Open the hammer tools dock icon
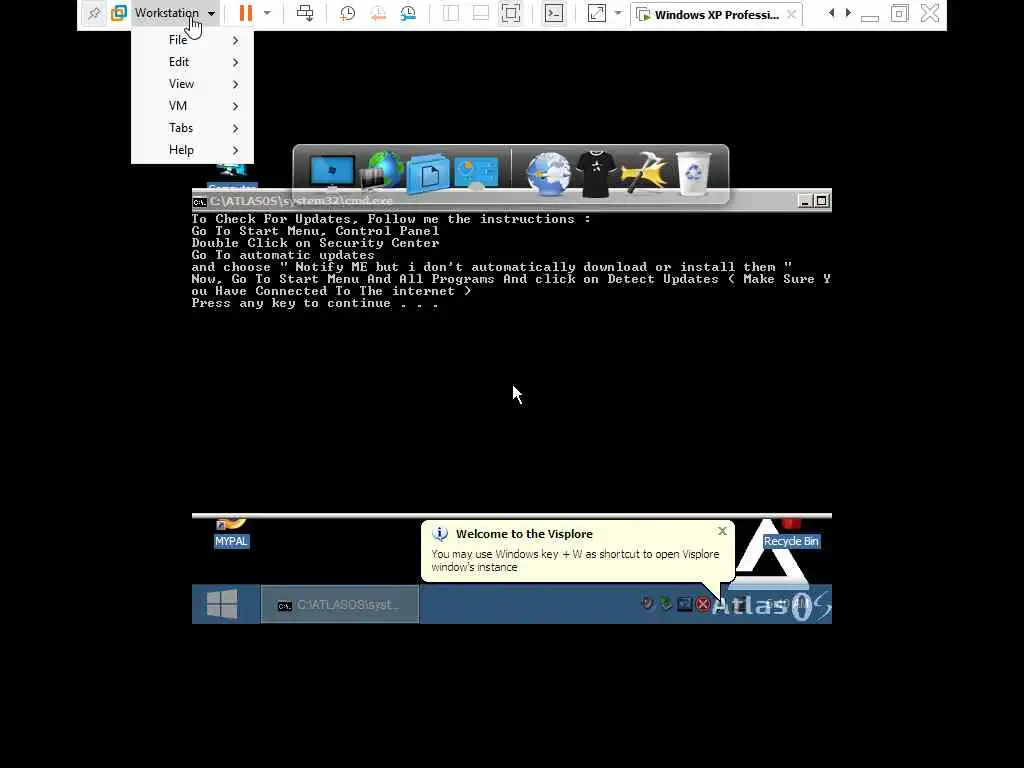Screen dimensions: 1024x768 645,172
